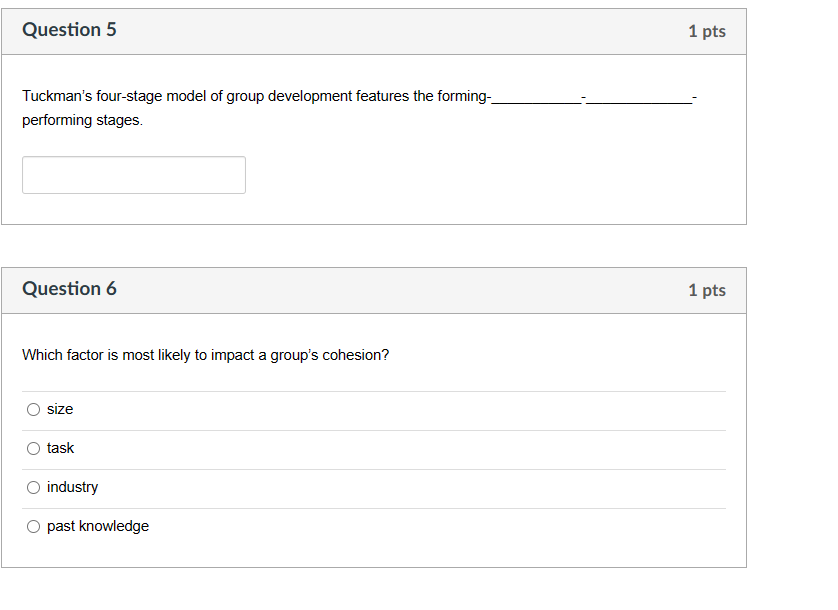This screenshot has height=610, width=838.
Task: Click the word 'cohesion' in Question 6
Action: [x=354, y=355]
